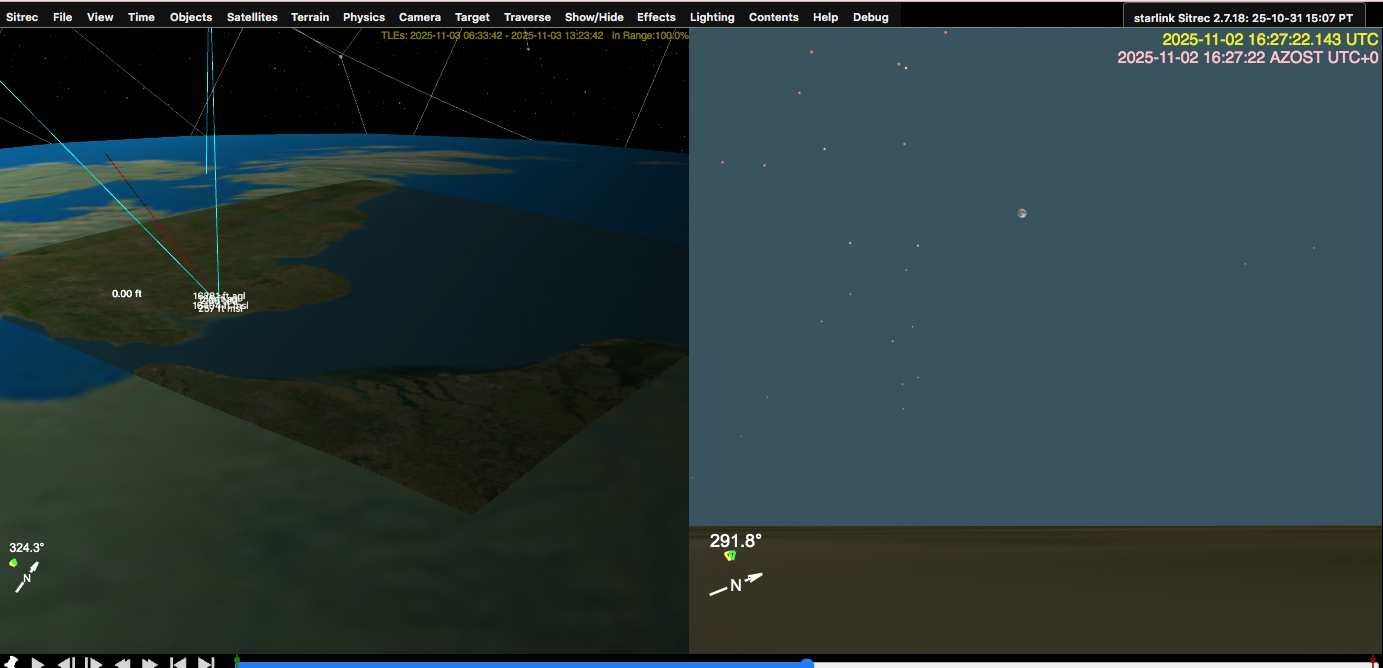Click the fast rewind button
1383x668 pixels.
coord(122,662)
